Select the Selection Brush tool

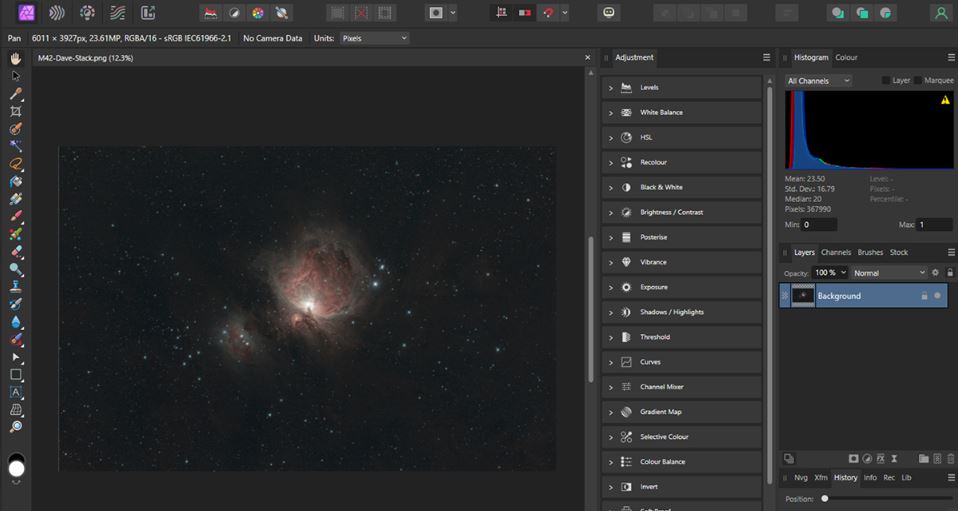point(16,129)
